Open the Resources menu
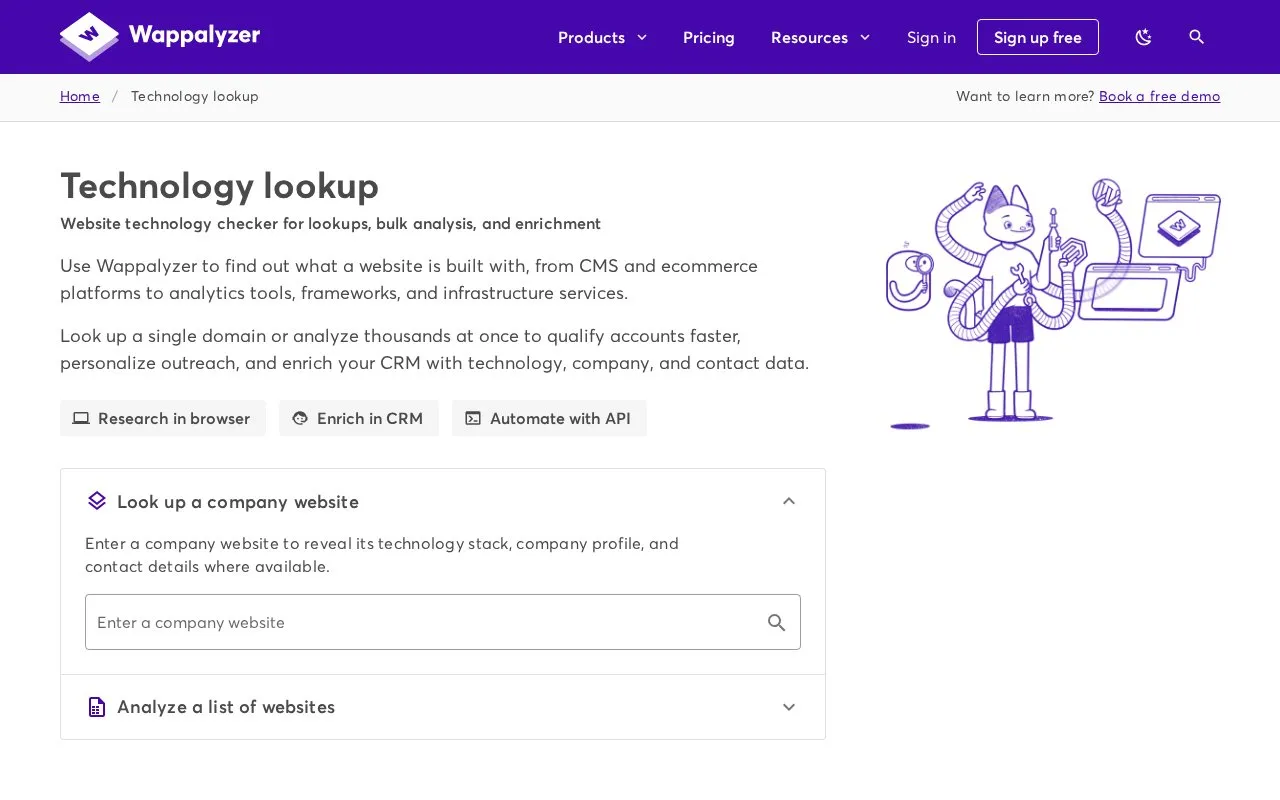Viewport: 1280px width, 800px height. (820, 37)
